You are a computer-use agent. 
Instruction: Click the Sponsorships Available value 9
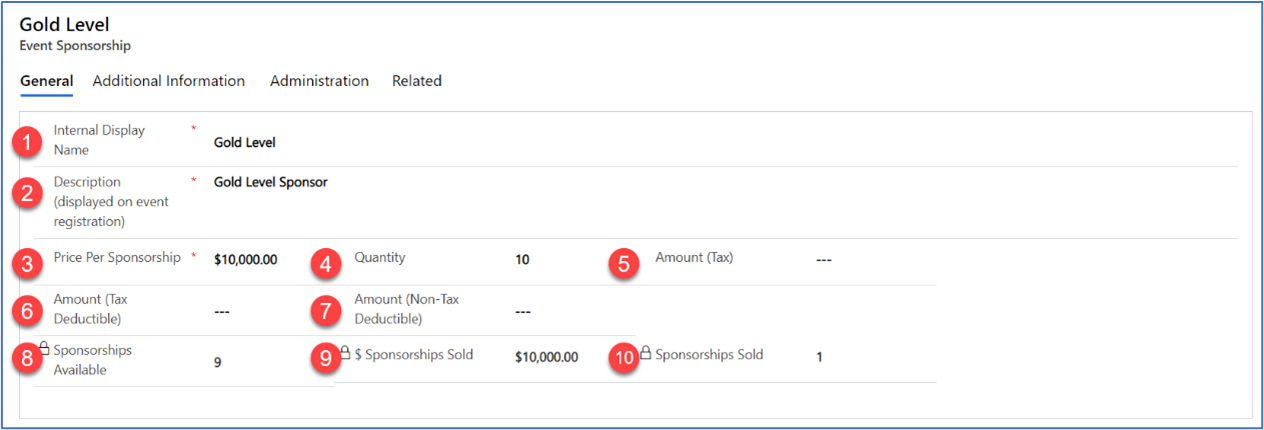pos(218,363)
